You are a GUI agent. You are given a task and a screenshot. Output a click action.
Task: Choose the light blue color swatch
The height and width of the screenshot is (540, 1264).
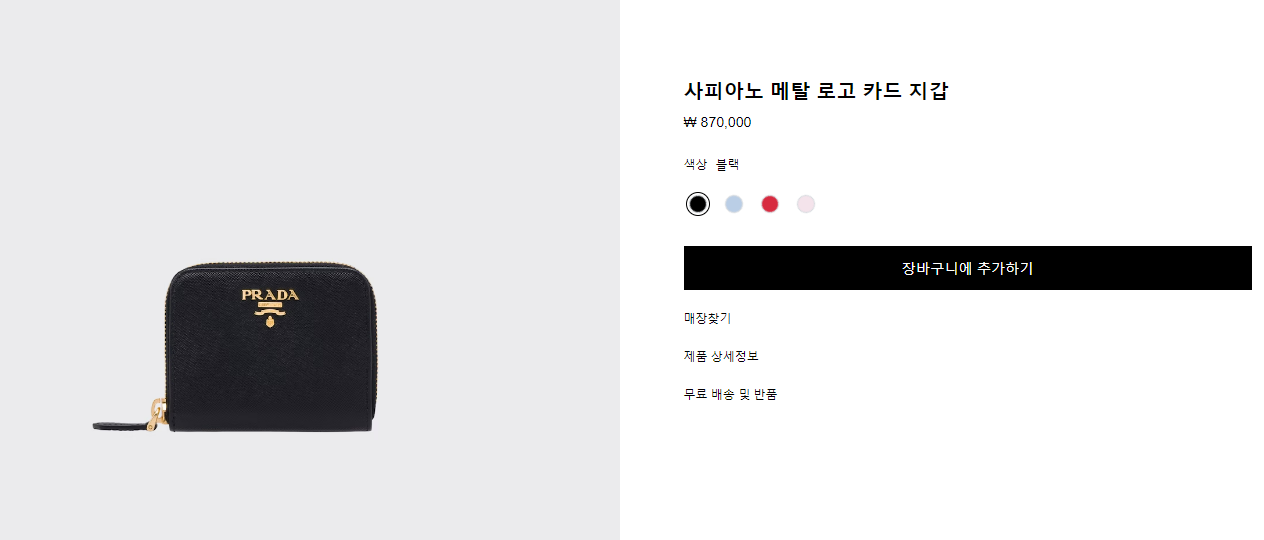734,204
